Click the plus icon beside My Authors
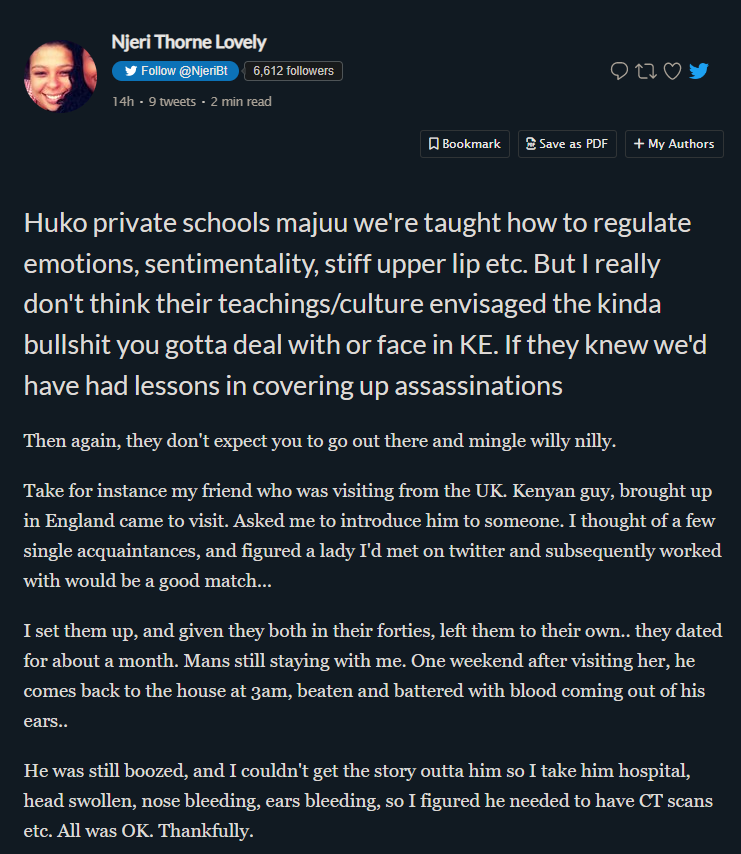This screenshot has width=741, height=854. 639,144
